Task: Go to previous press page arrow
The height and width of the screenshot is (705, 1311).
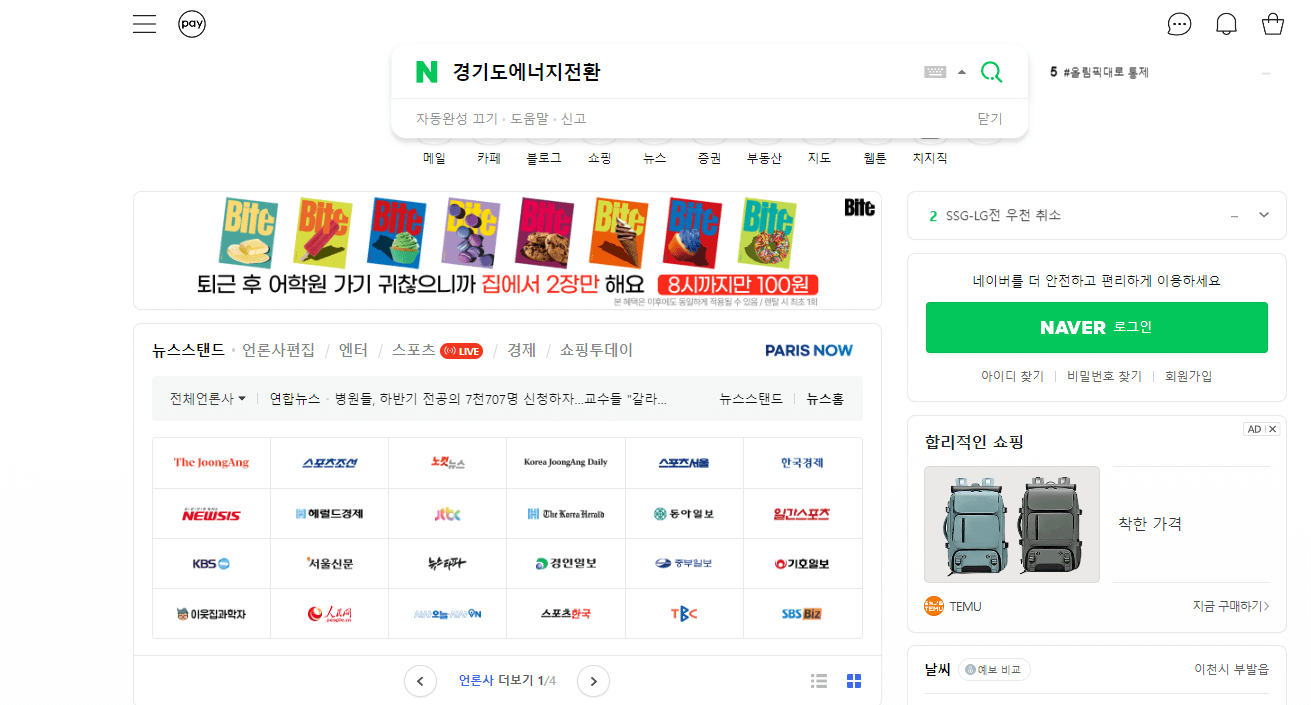Action: point(420,681)
